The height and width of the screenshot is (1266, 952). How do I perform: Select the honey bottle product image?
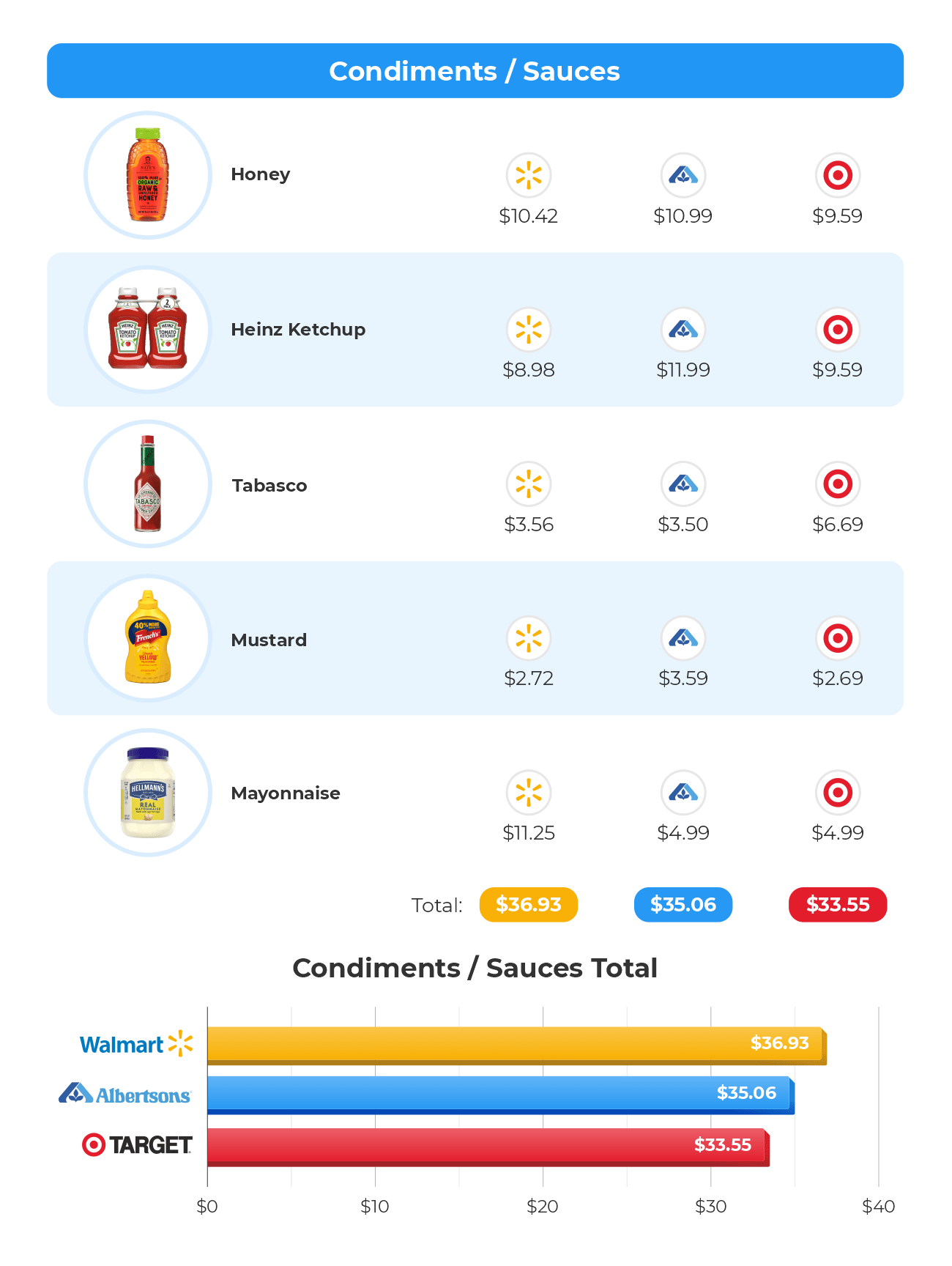pos(148,175)
